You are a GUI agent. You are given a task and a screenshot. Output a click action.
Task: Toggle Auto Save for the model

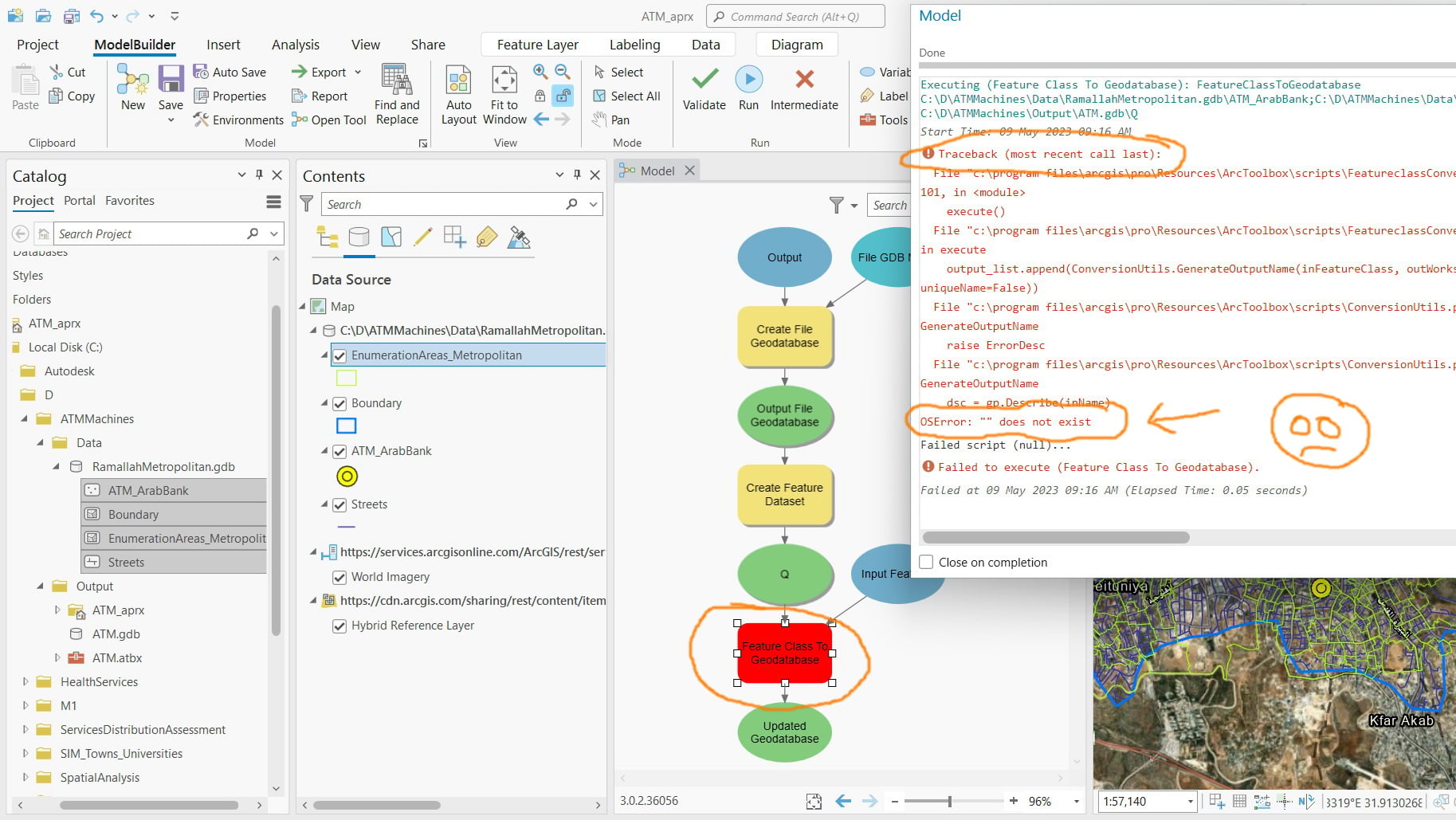click(x=230, y=72)
